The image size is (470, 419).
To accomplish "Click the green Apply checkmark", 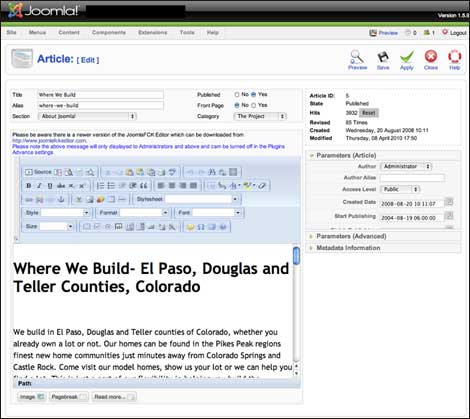I will click(x=407, y=60).
